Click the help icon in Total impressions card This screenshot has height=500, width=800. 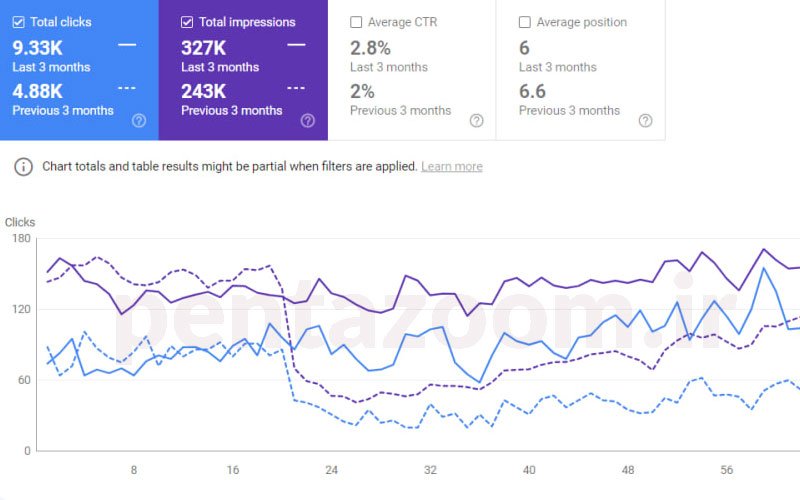[x=308, y=121]
